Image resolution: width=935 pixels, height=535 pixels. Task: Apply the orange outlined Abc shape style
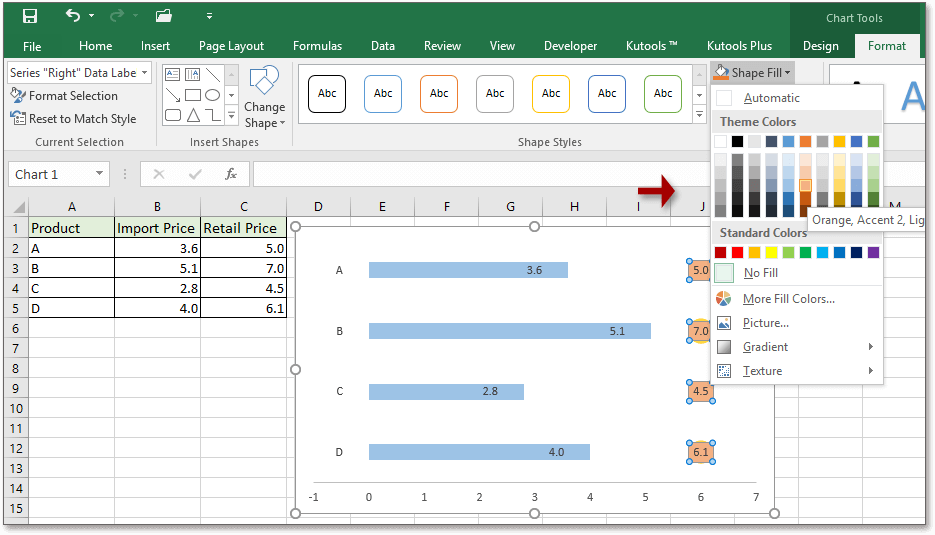coord(439,94)
